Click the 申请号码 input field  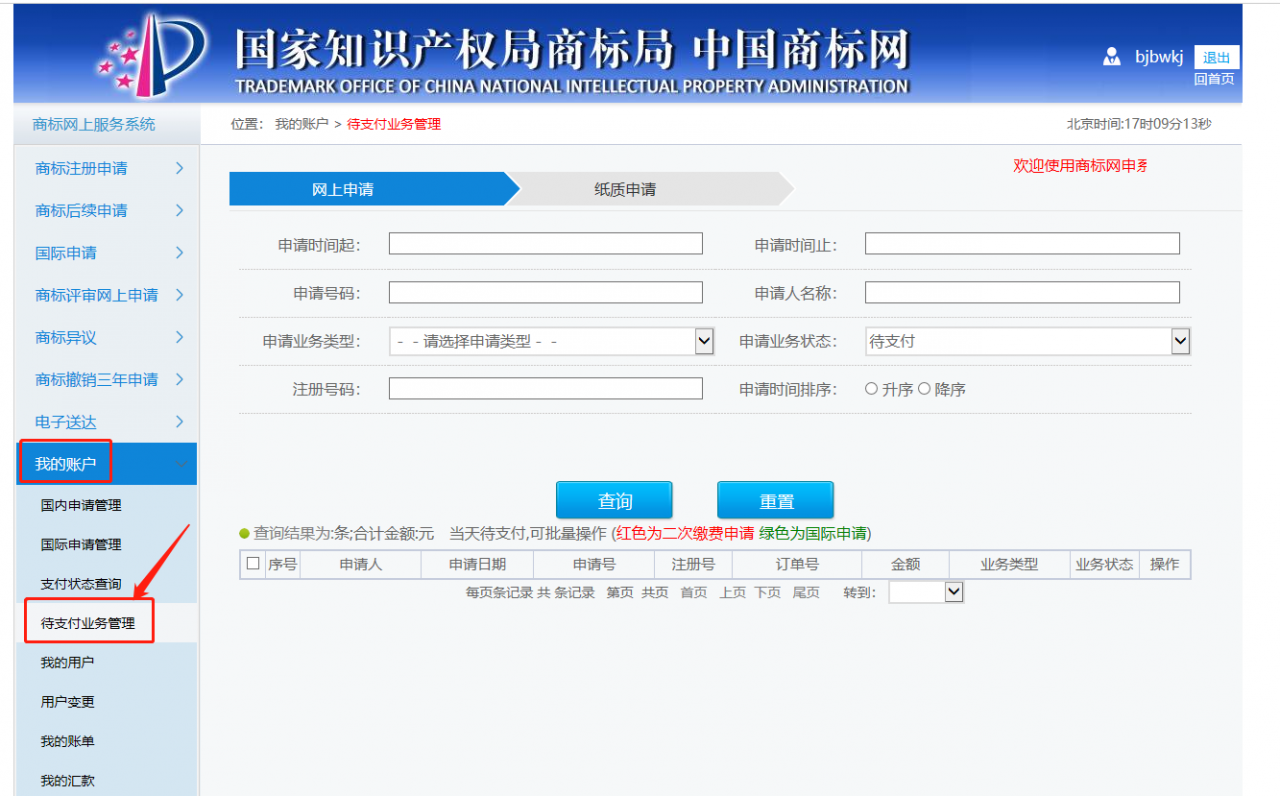(545, 292)
